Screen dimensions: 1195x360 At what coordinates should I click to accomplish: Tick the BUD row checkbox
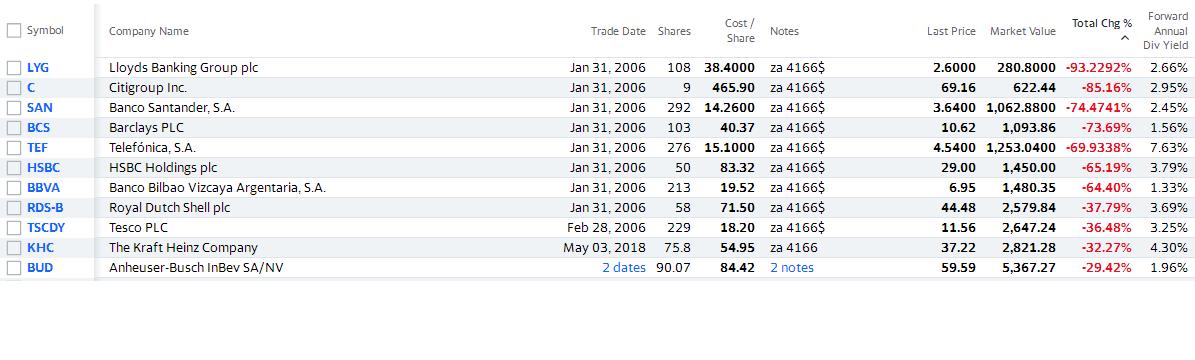pyautogui.click(x=14, y=268)
